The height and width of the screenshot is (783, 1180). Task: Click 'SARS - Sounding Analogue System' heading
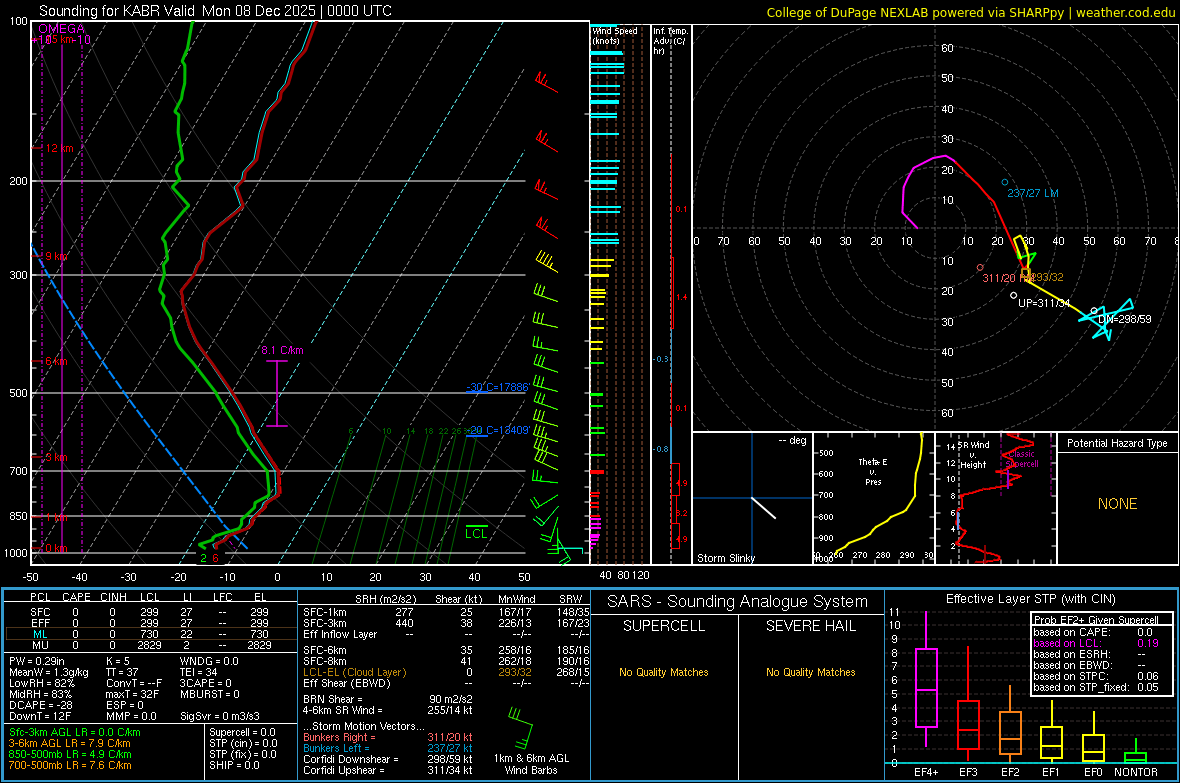coord(737,602)
